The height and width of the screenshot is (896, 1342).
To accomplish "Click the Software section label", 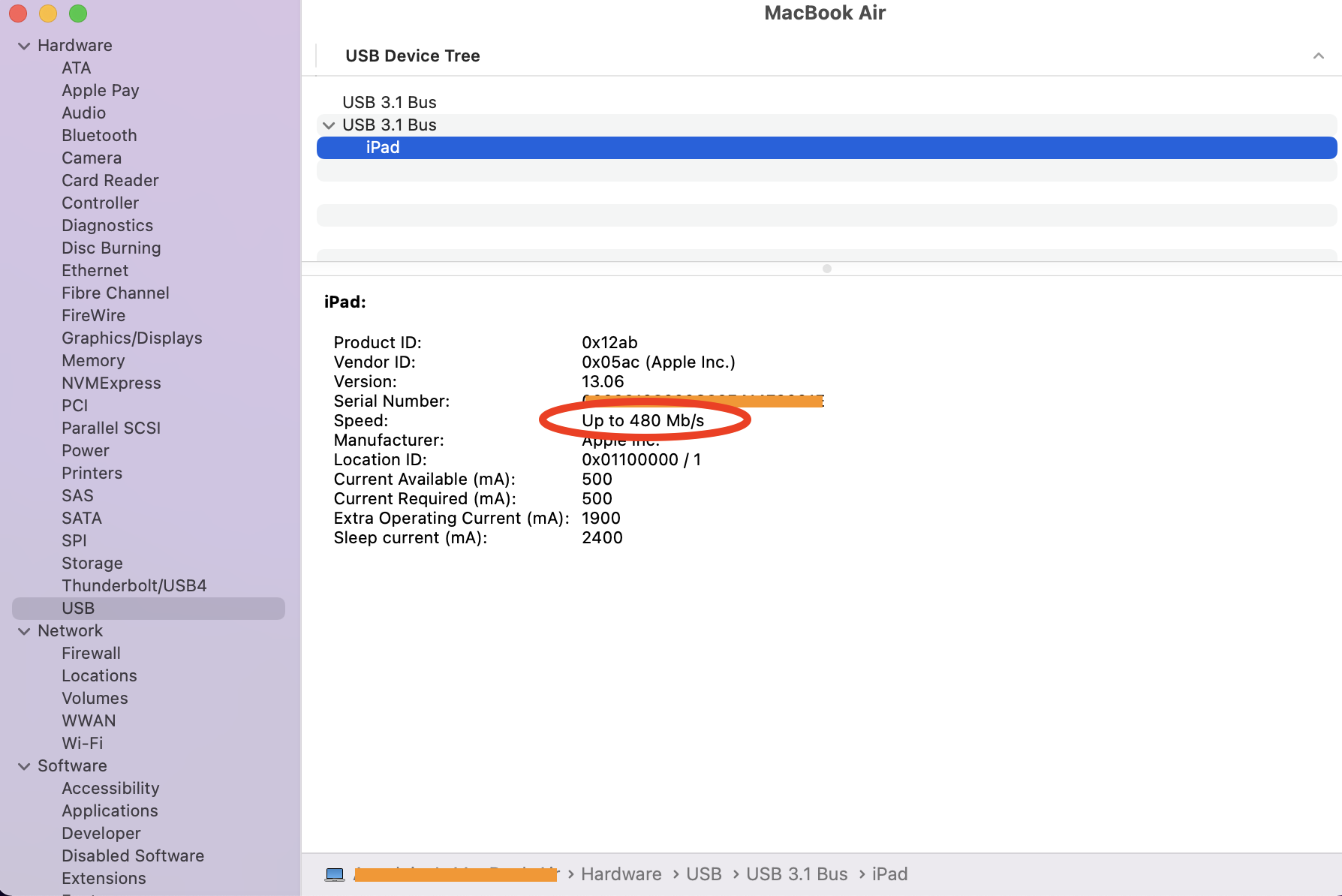I will coord(72,766).
